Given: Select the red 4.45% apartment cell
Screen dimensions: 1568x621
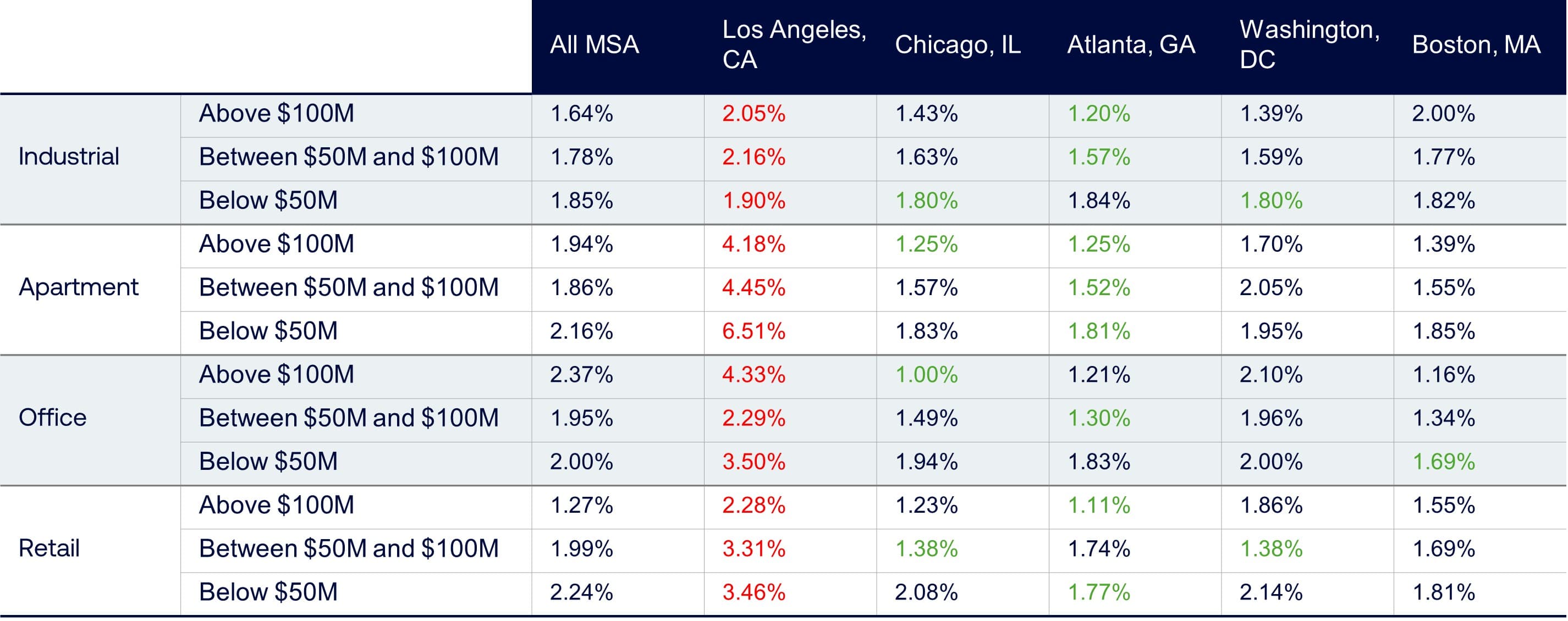Looking at the screenshot, I should [x=753, y=287].
